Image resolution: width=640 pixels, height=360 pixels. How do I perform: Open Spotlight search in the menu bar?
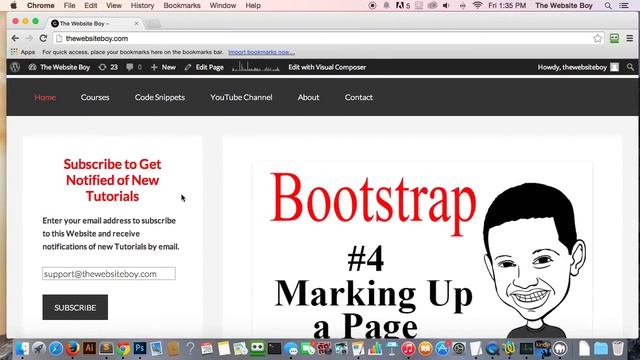coord(608,5)
